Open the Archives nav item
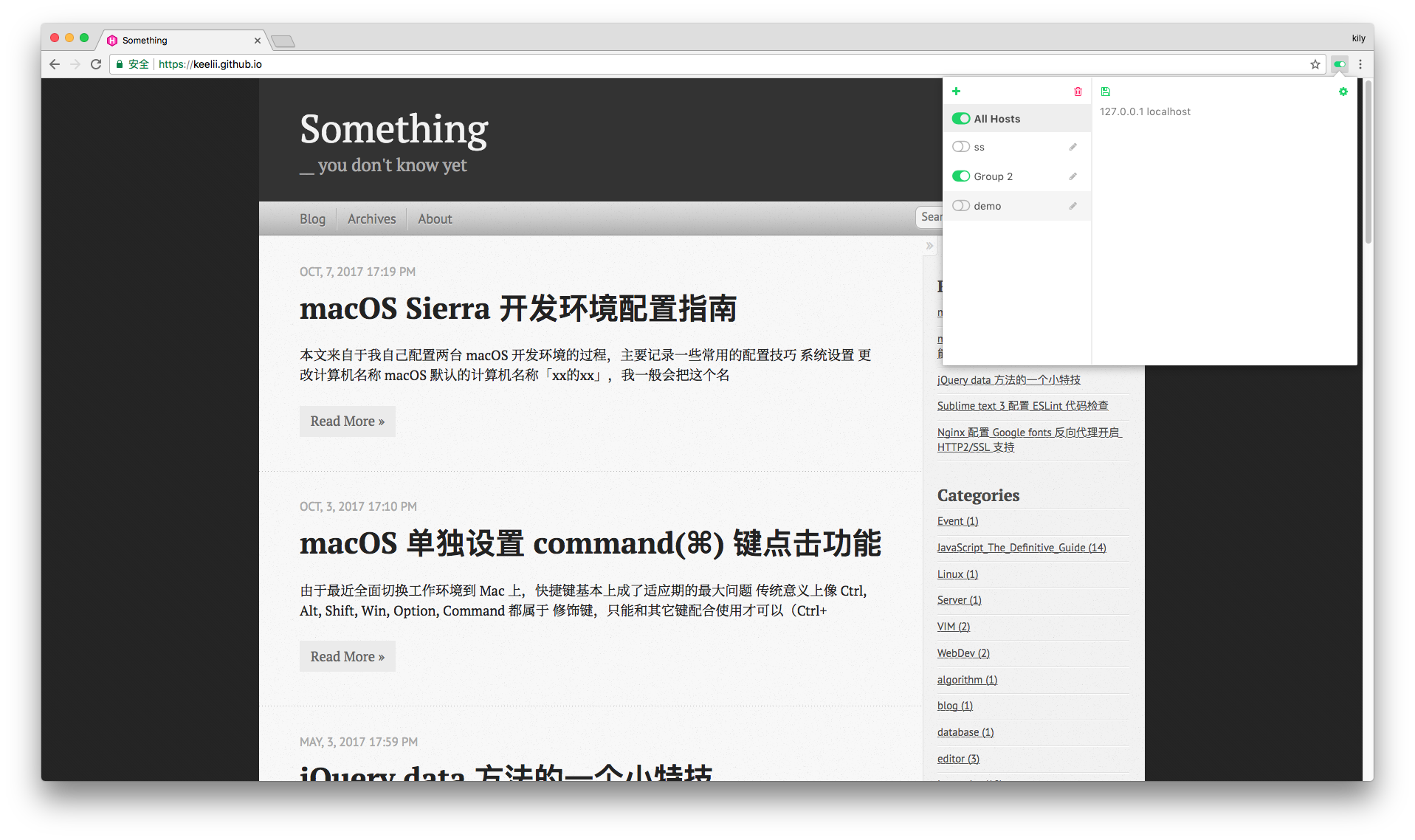The width and height of the screenshot is (1415, 840). pyautogui.click(x=371, y=219)
